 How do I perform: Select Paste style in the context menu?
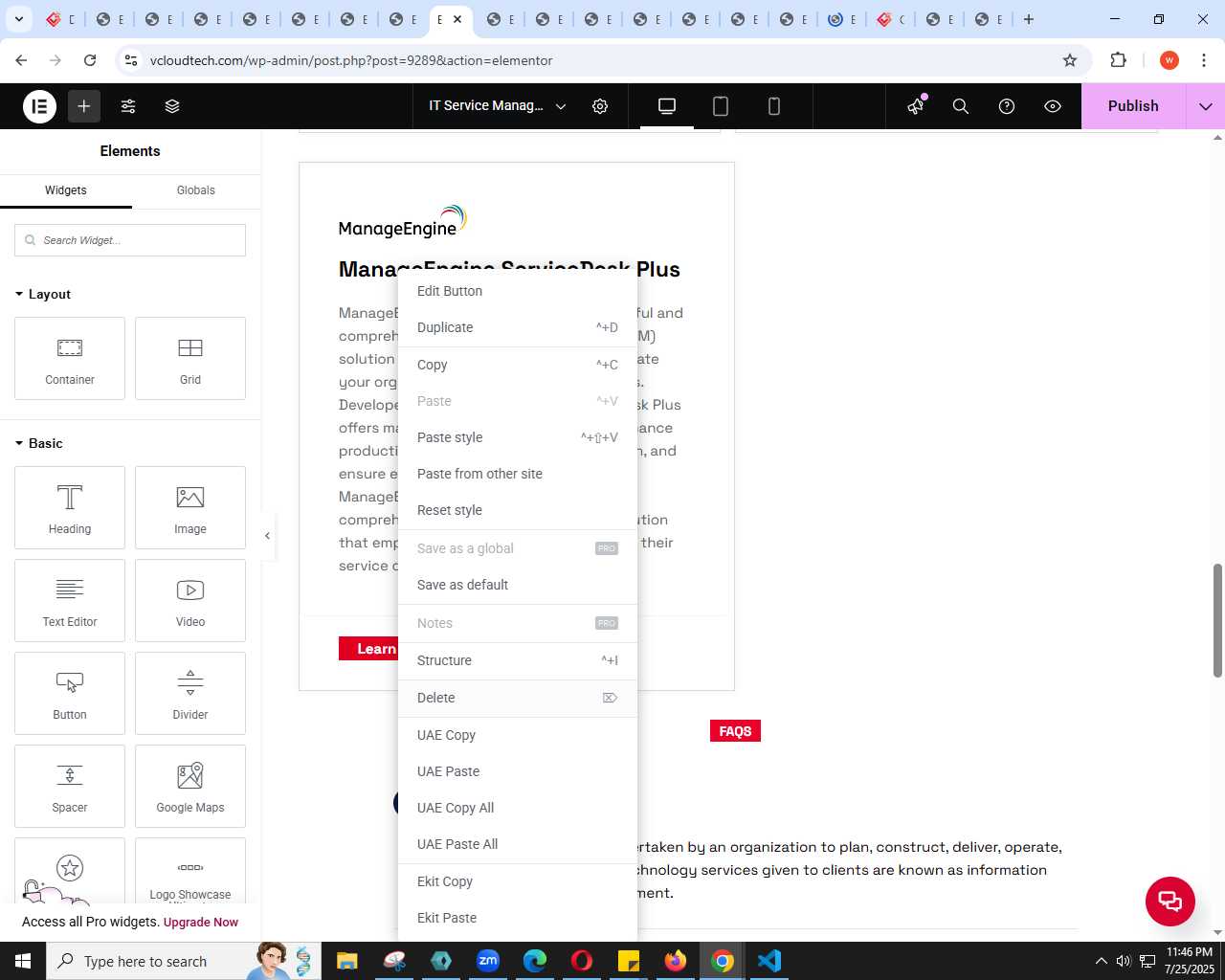point(517,437)
